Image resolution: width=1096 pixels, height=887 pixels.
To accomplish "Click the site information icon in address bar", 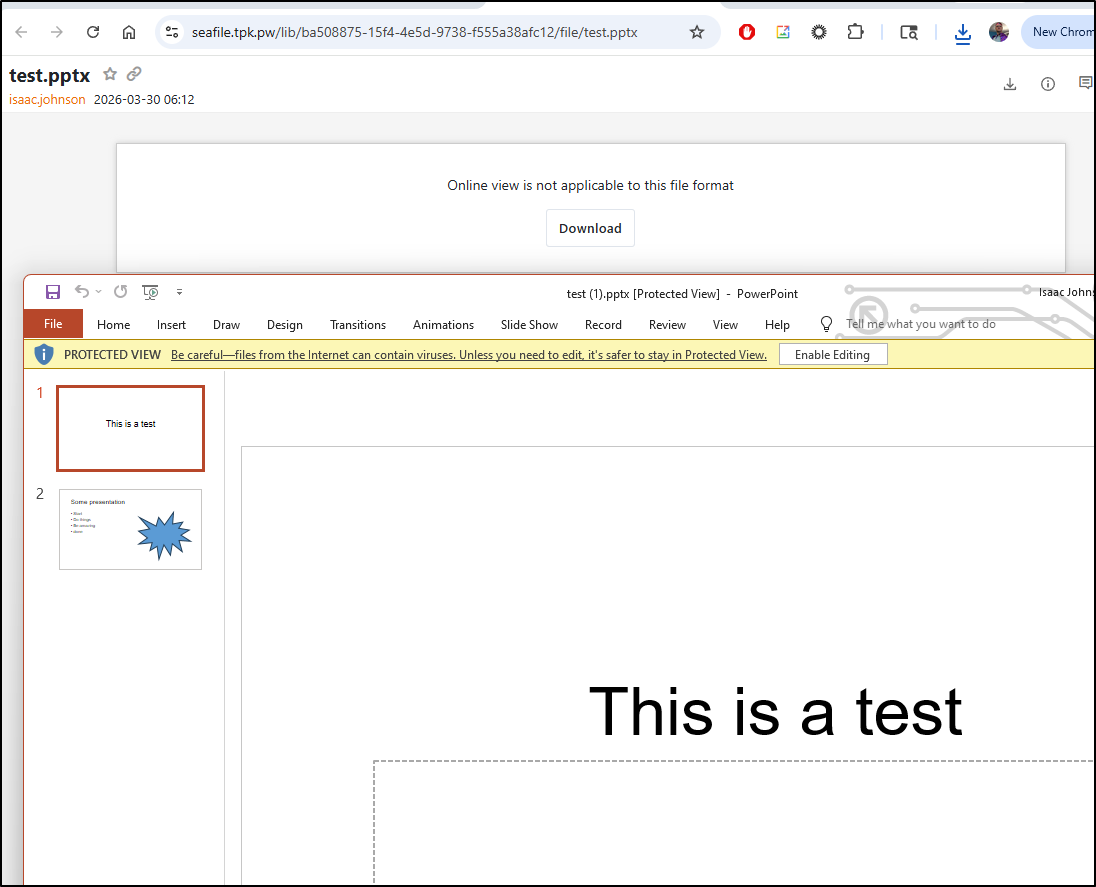I will [x=172, y=32].
